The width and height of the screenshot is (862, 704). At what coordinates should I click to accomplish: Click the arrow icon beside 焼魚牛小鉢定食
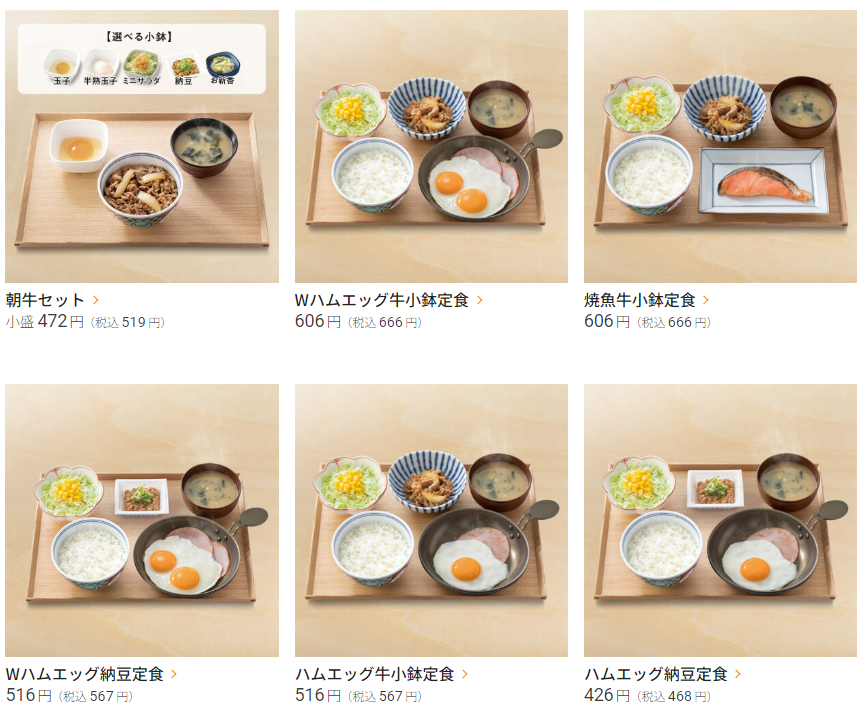706,300
